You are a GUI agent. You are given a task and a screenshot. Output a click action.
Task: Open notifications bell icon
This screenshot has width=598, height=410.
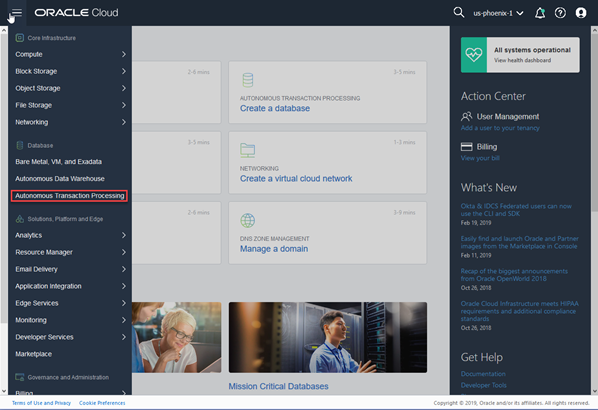(x=540, y=13)
